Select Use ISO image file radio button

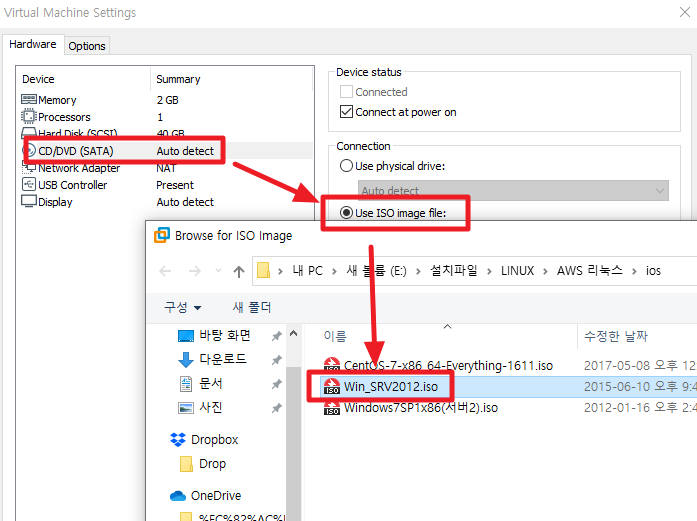(346, 212)
